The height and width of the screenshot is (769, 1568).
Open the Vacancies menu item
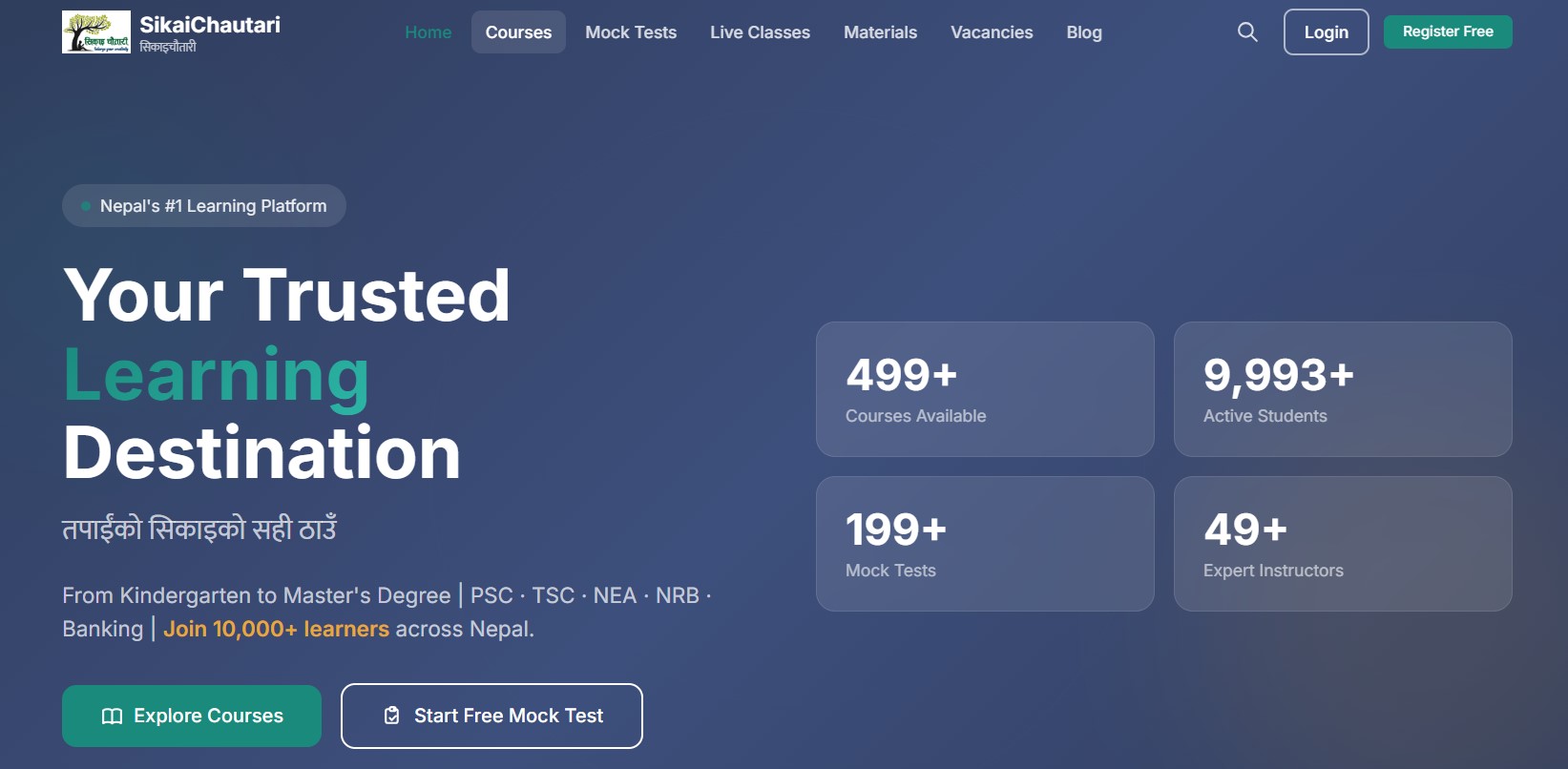992,32
